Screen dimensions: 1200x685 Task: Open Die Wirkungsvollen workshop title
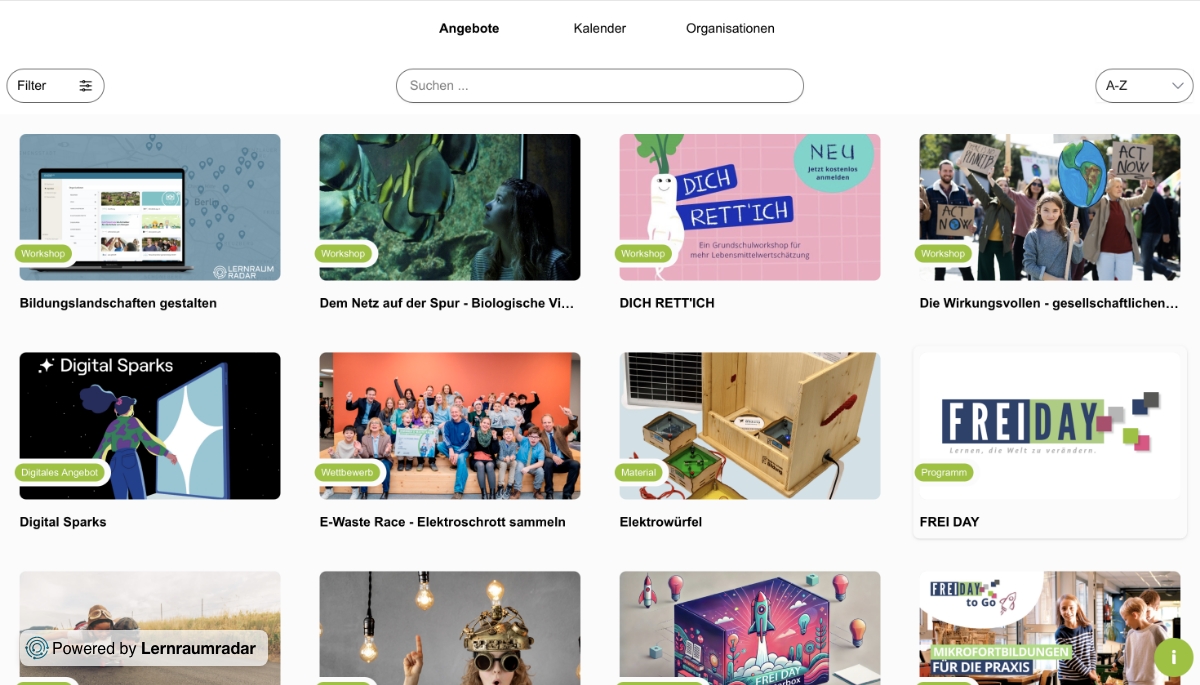tap(1049, 303)
